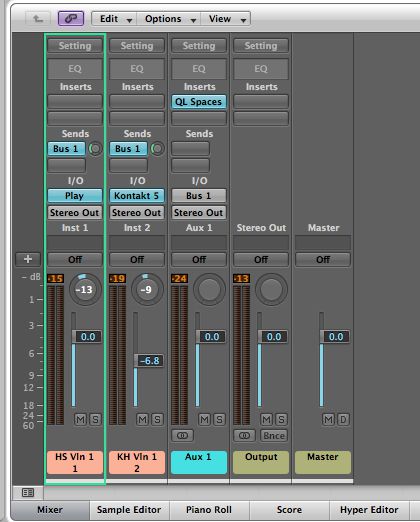This screenshot has height=522, width=420.
Task: Open automation mode Off on Inst 2
Action: click(137, 259)
